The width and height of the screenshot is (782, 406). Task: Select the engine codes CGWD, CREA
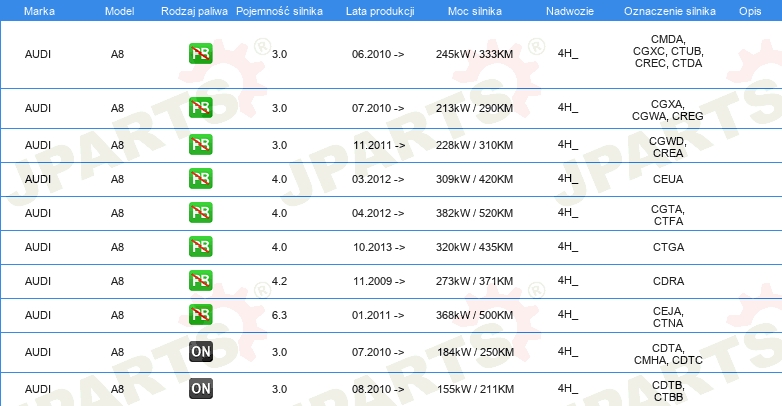[x=668, y=147]
